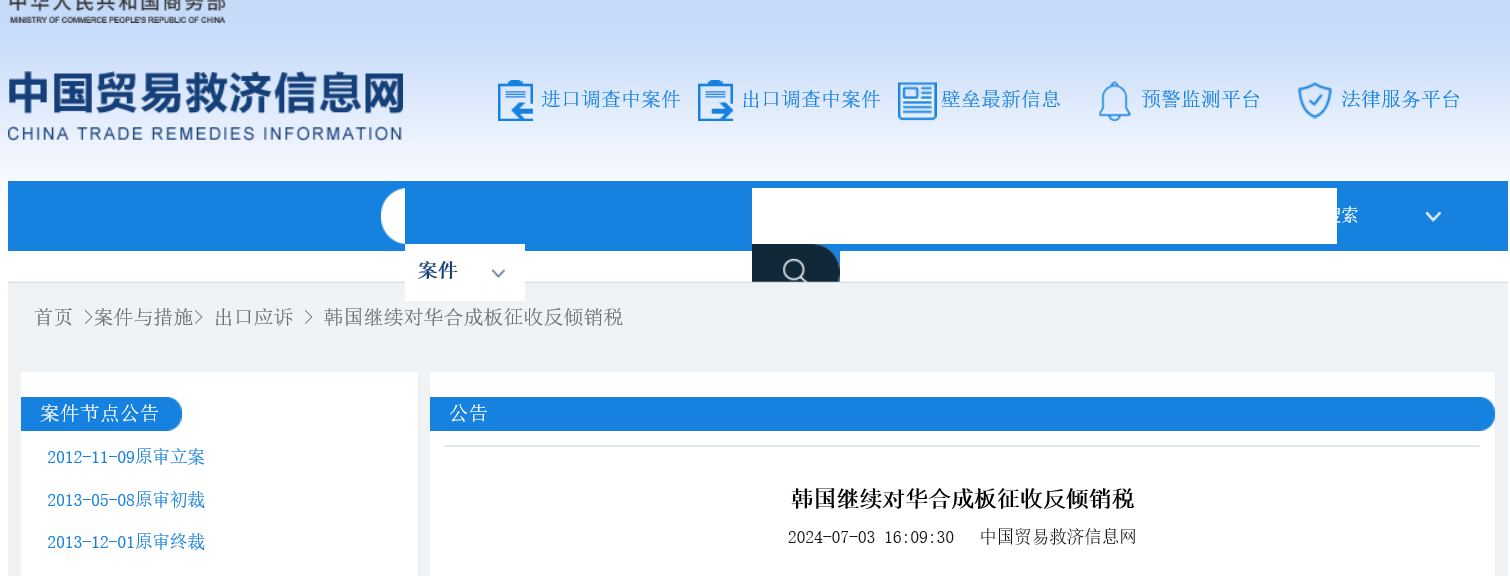The height and width of the screenshot is (576, 1510).
Task: Open the 预警监测平台 bell icon
Action: click(1114, 100)
